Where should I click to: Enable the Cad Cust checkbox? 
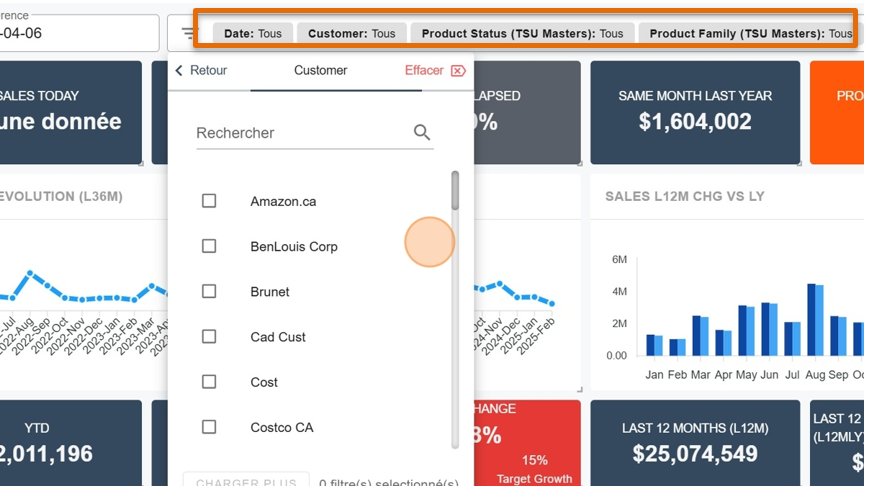(209, 337)
